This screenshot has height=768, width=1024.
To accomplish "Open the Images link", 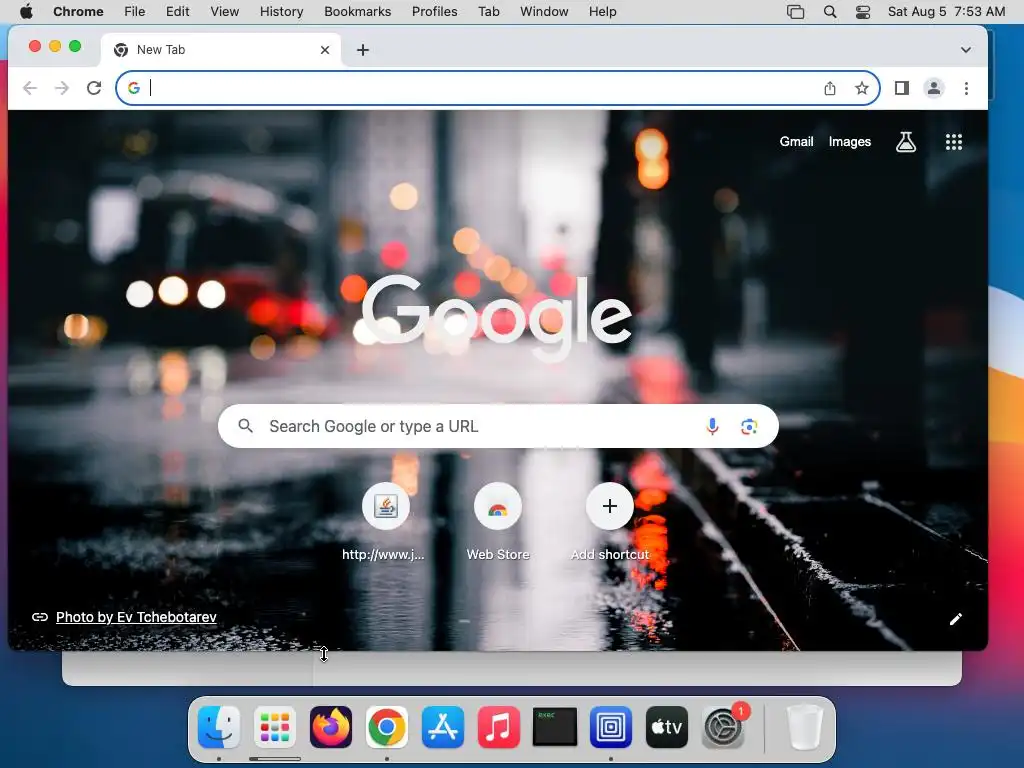I will 850,142.
